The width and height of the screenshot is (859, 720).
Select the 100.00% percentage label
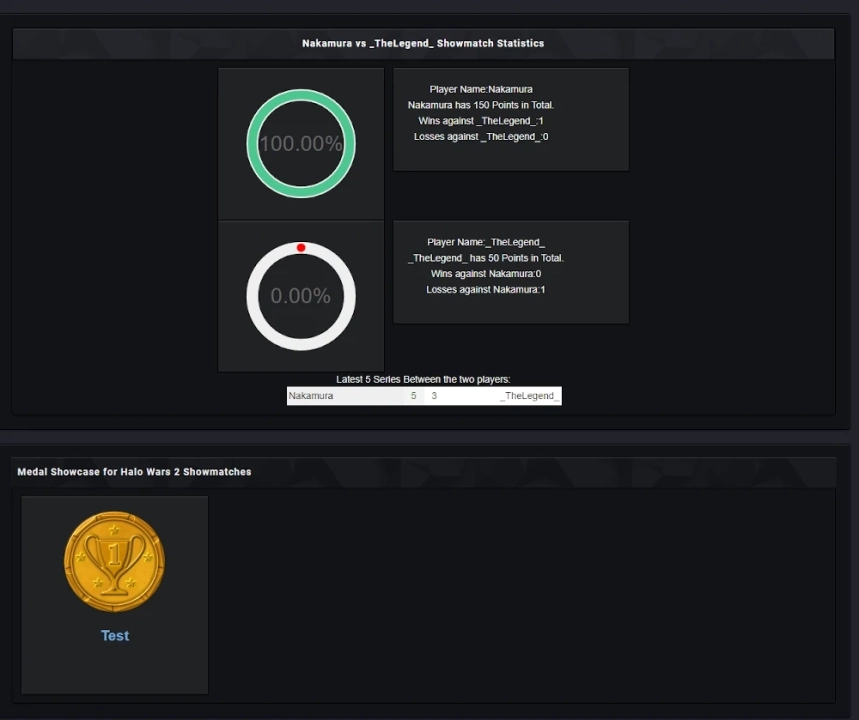click(x=301, y=144)
